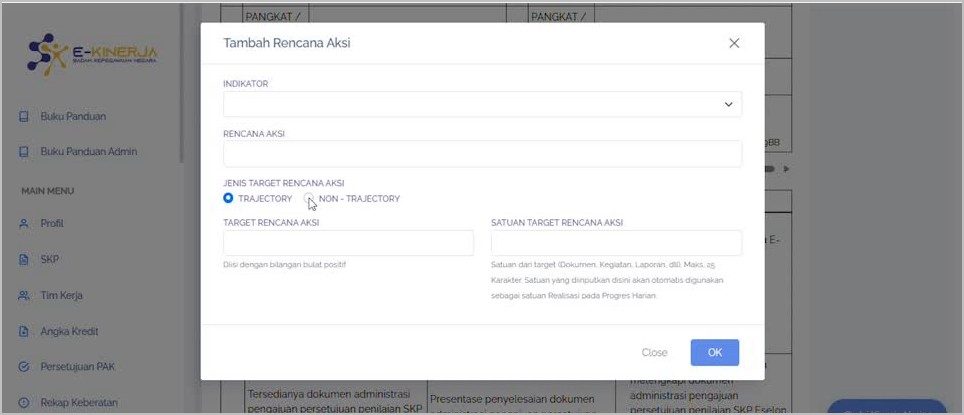Click the E-Kinerja logo

point(92,54)
